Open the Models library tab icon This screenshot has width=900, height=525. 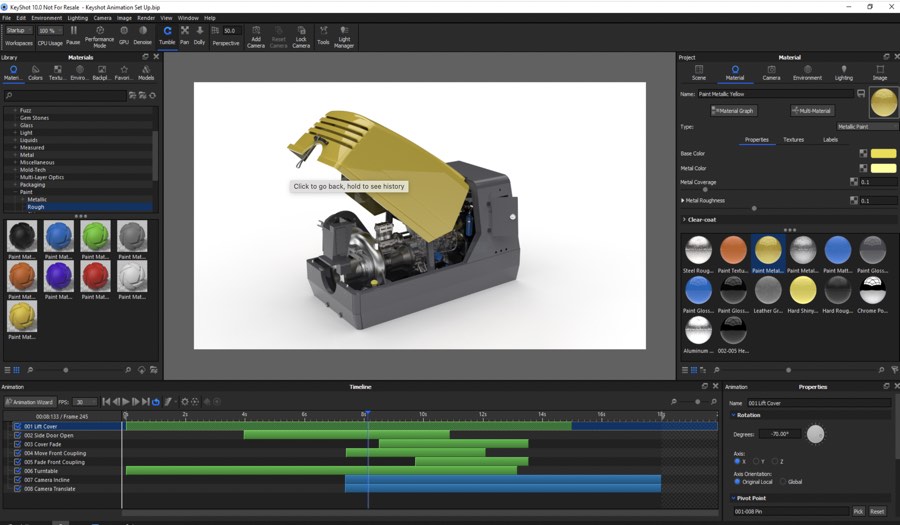(x=145, y=70)
